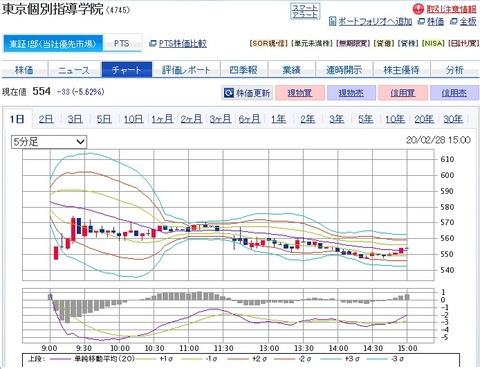Viewport: 480px width, 369px height.
Task: Open the 適時開示 tab
Action: (x=344, y=70)
